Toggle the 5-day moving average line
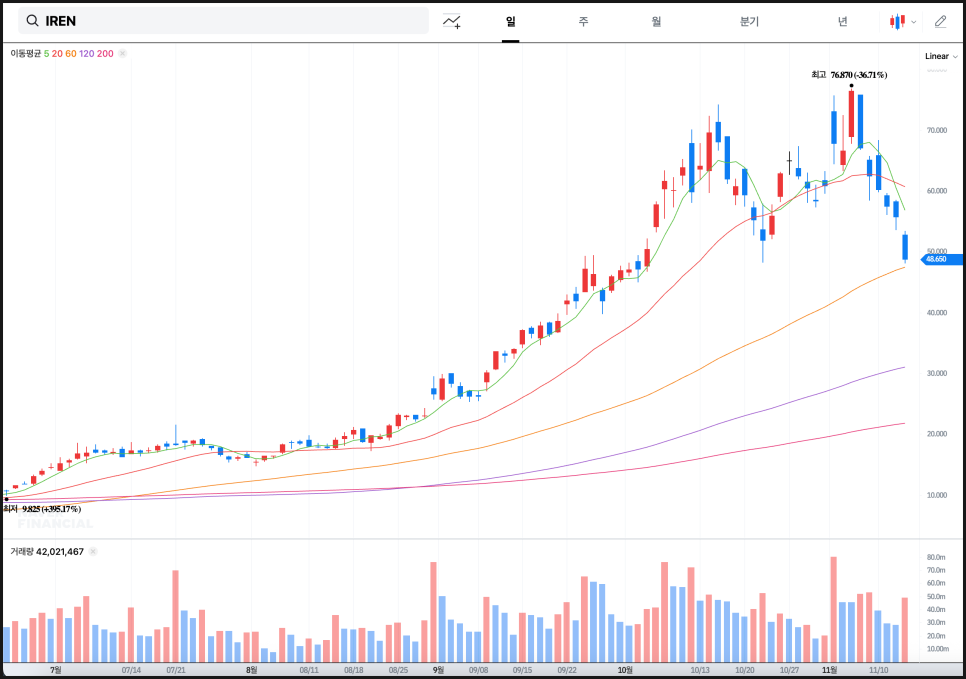This screenshot has height=679, width=966. tap(46, 53)
